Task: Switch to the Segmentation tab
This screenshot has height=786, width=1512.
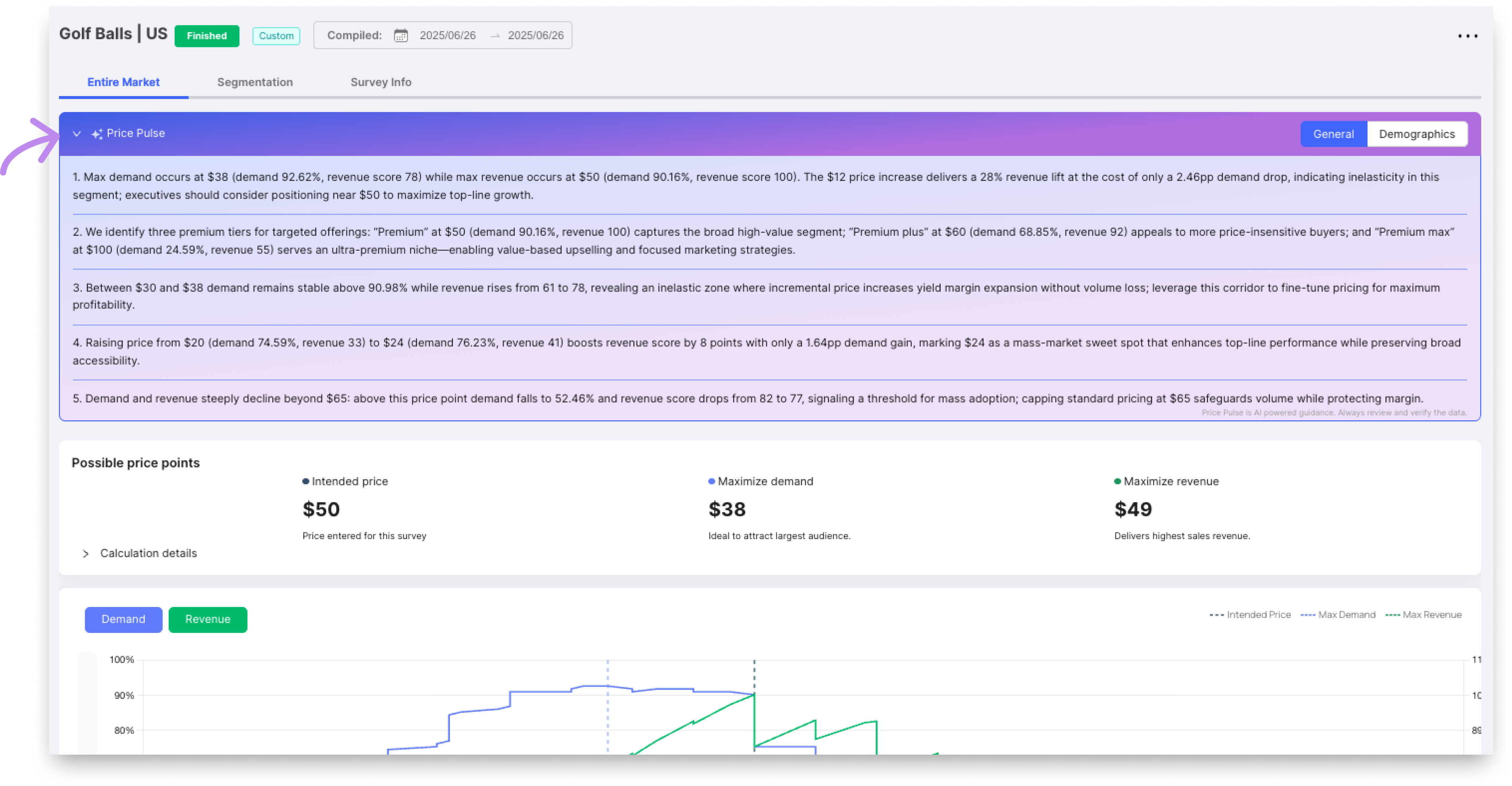Action: point(255,82)
